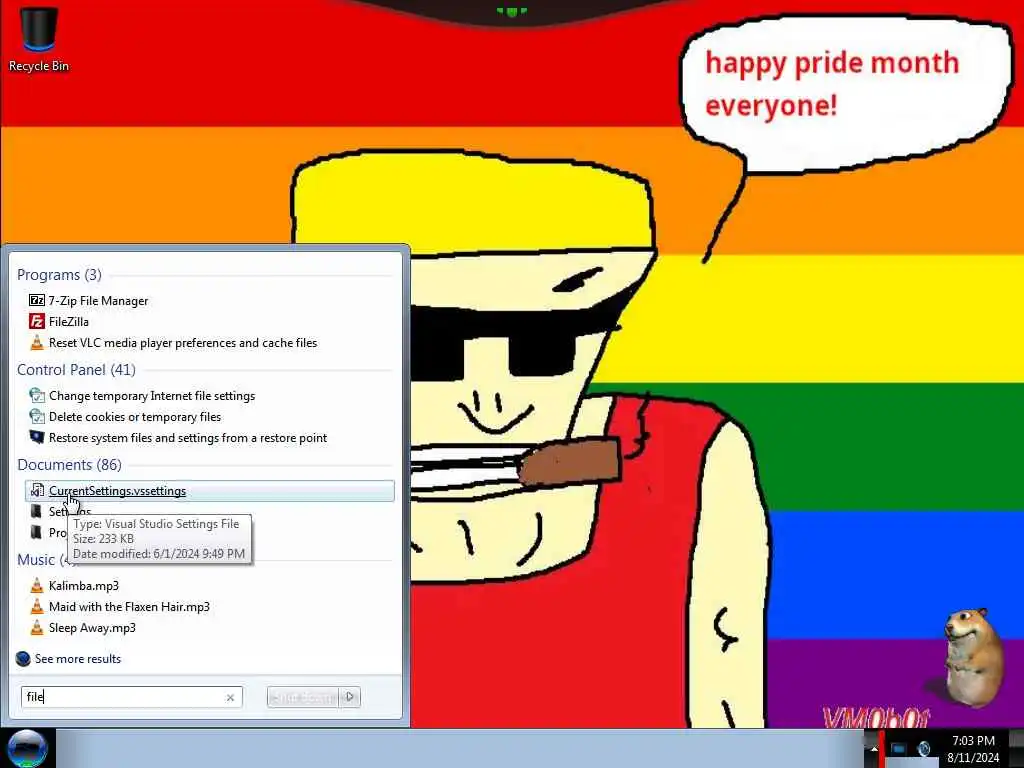1024x768 pixels.
Task: Click icon beside Delete cookies or temporary files
Action: pos(37,417)
